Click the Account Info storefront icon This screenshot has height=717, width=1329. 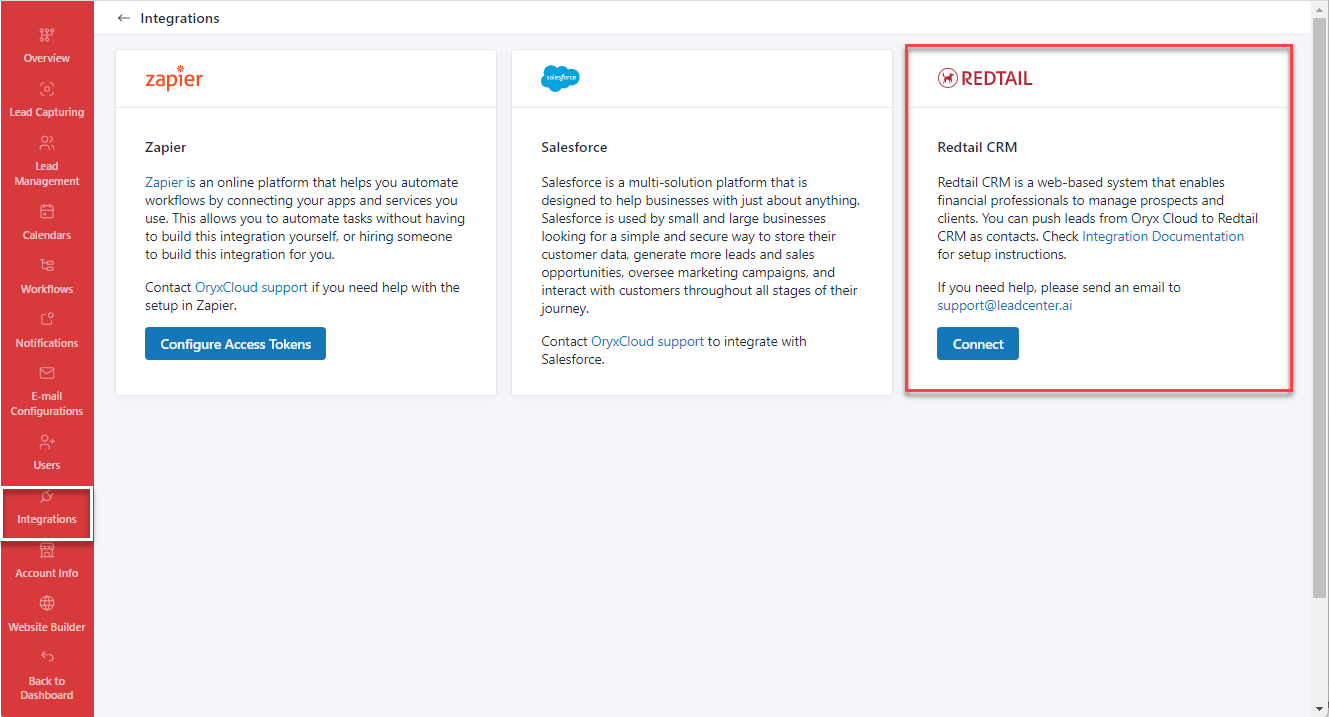tap(47, 550)
